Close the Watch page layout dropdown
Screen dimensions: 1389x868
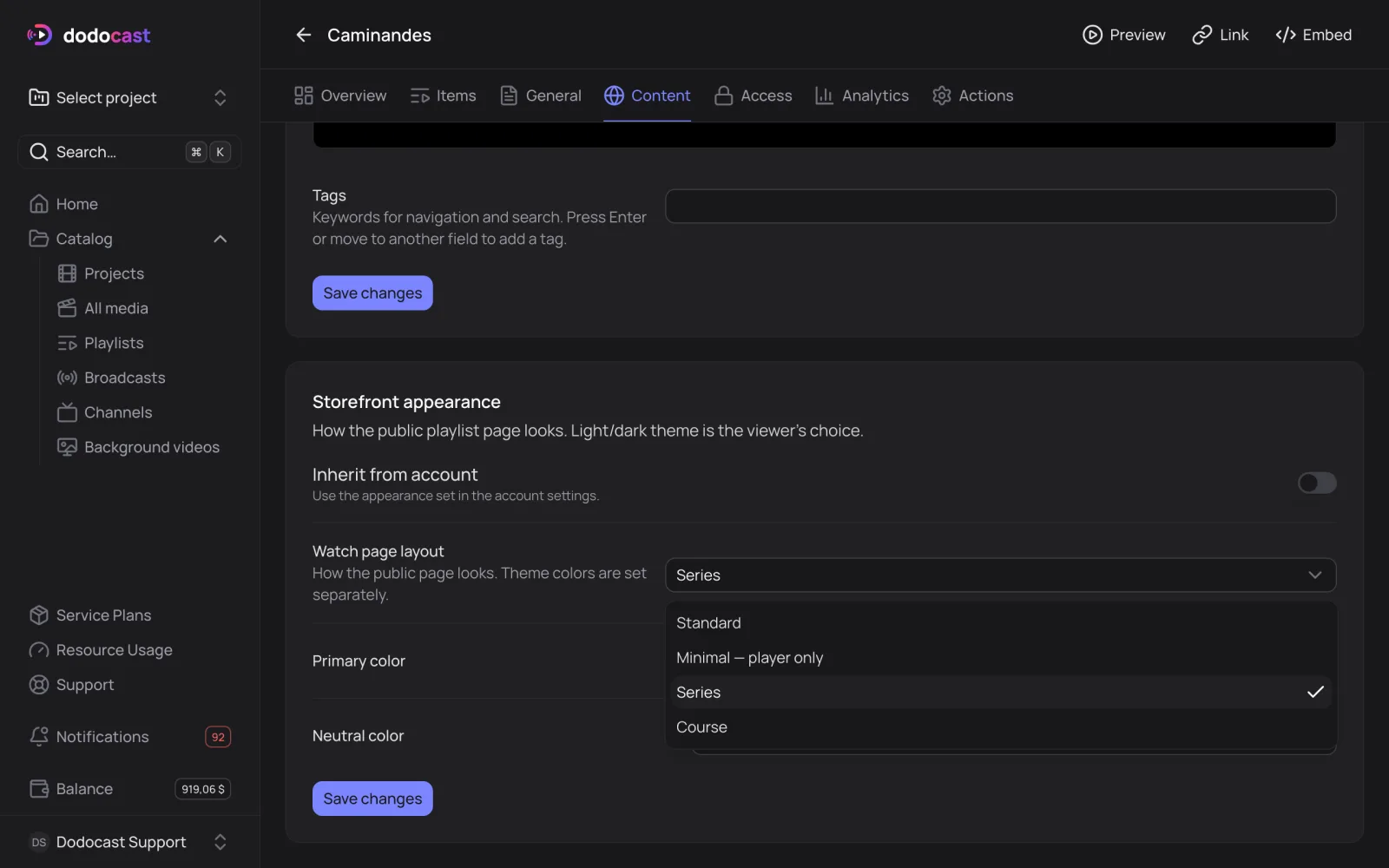[x=1000, y=575]
